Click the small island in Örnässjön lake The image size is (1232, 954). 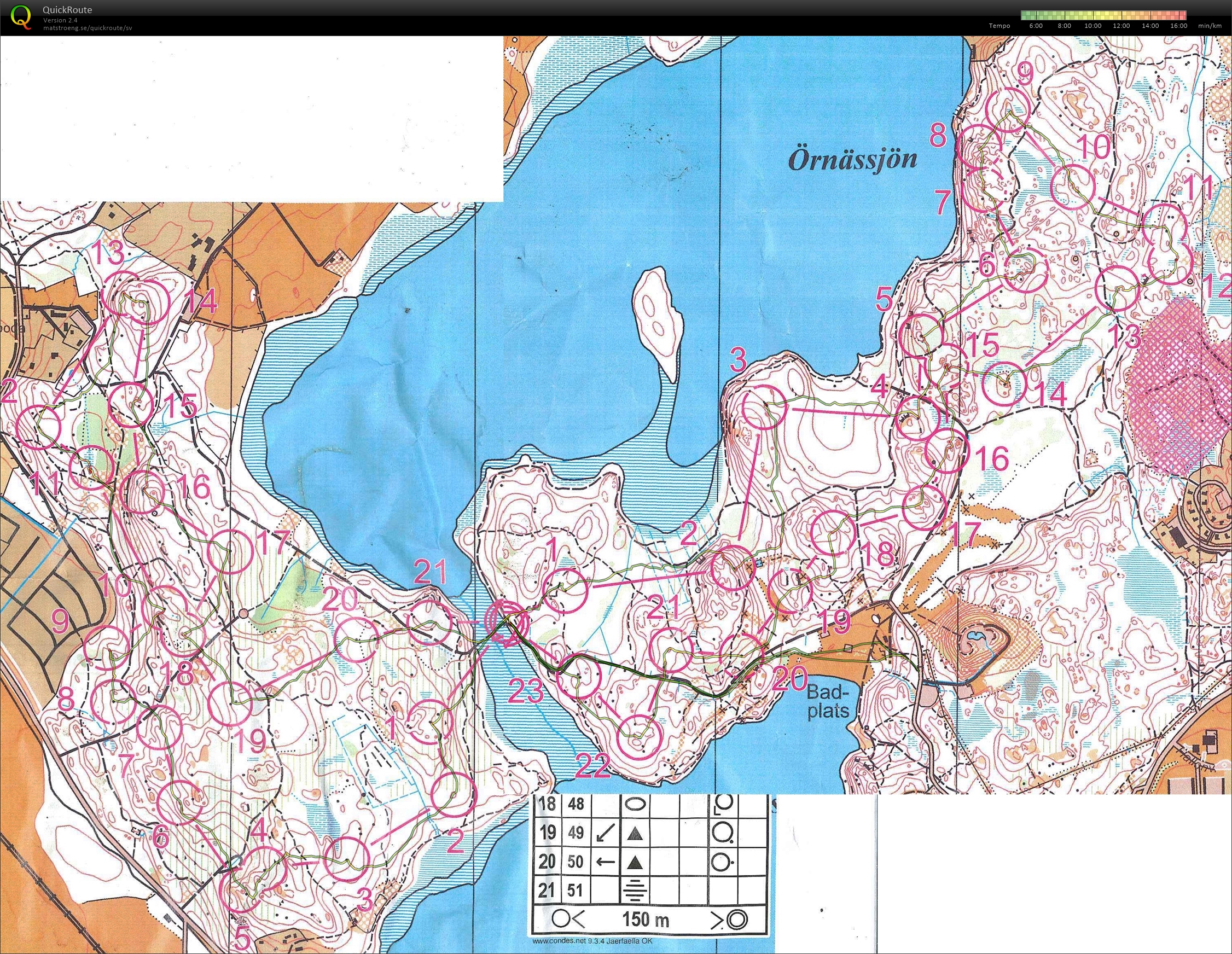tap(659, 325)
